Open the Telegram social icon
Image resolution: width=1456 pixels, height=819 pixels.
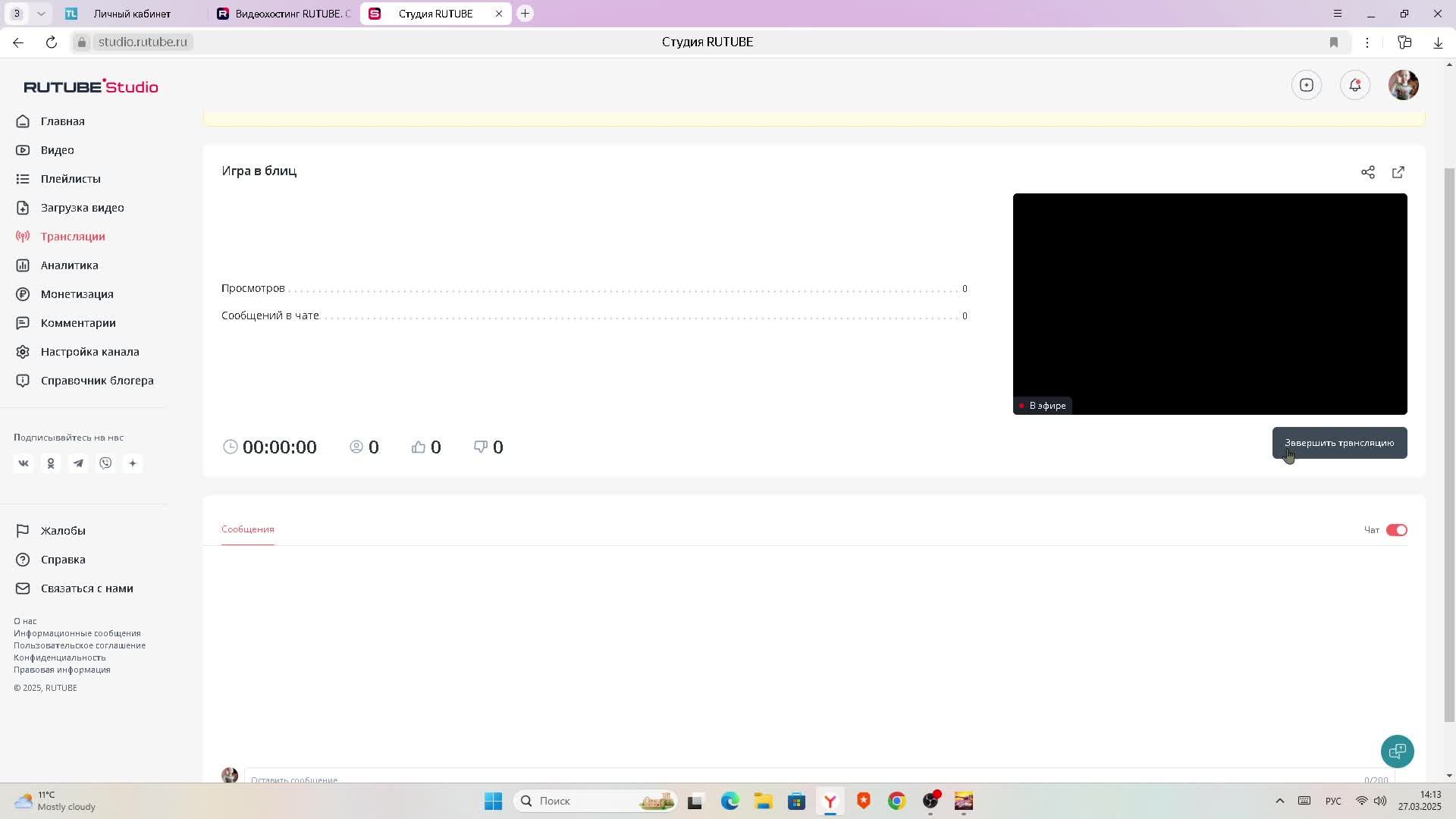click(x=78, y=463)
